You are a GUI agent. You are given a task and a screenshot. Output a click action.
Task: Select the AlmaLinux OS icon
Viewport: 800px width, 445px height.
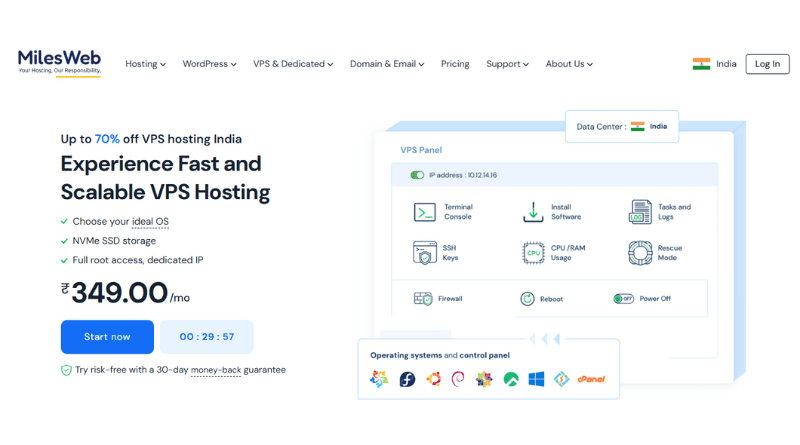coord(379,379)
